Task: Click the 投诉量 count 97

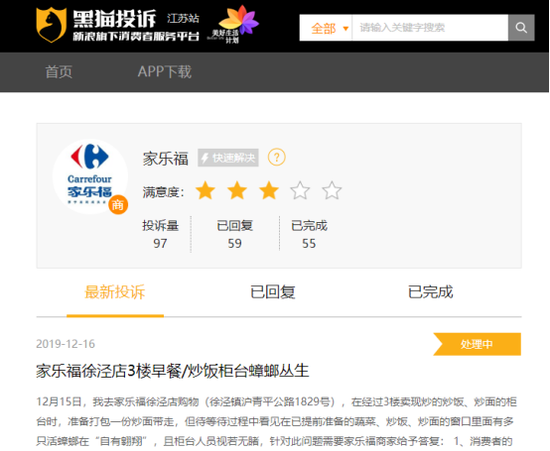Action: [160, 243]
